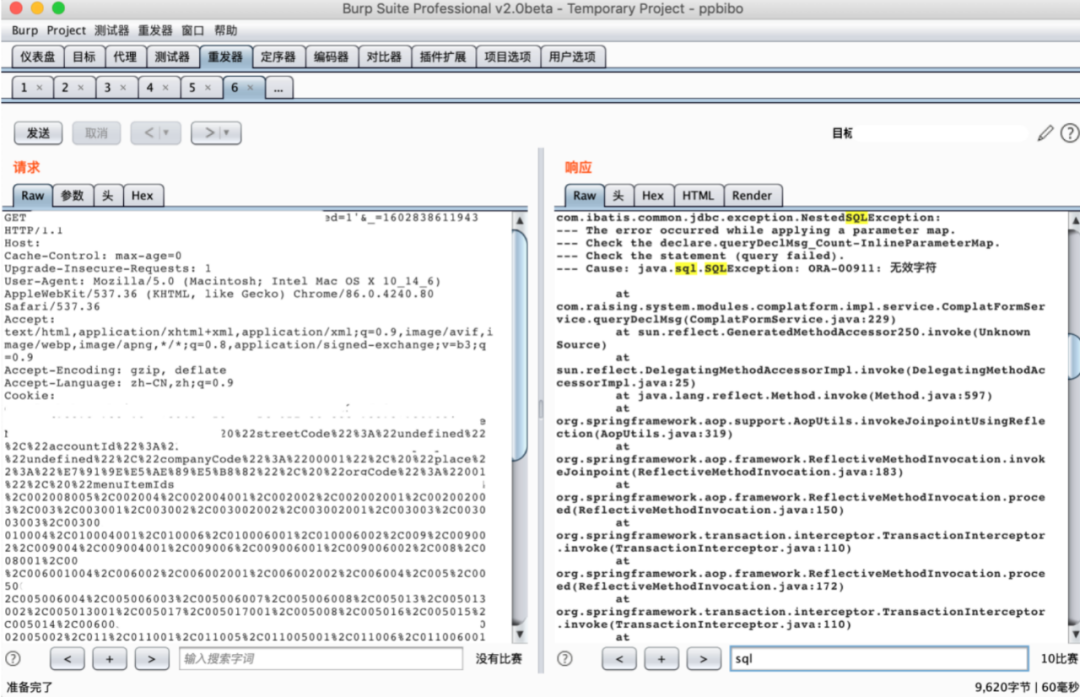Open history forward dropdown button
Image resolution: width=1080 pixels, height=697 pixels.
click(216, 133)
